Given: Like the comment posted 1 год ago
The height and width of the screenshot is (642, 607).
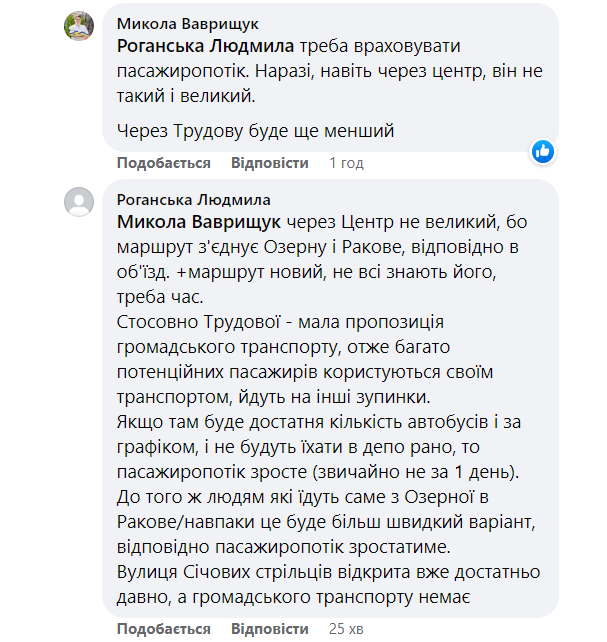Looking at the screenshot, I should 164,163.
